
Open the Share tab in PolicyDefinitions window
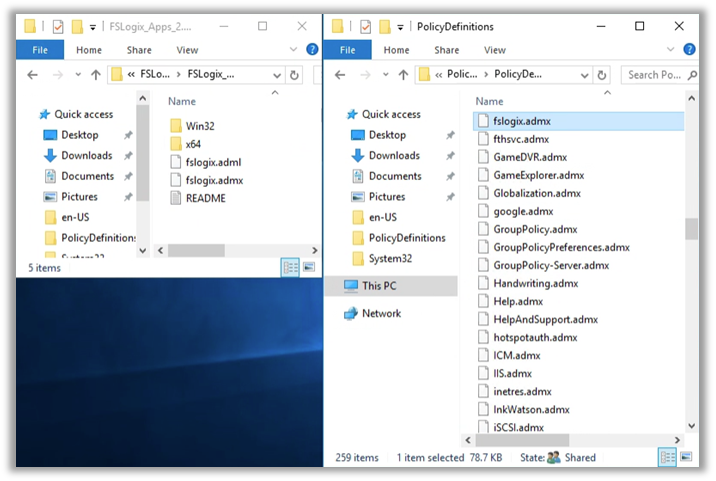click(447, 50)
